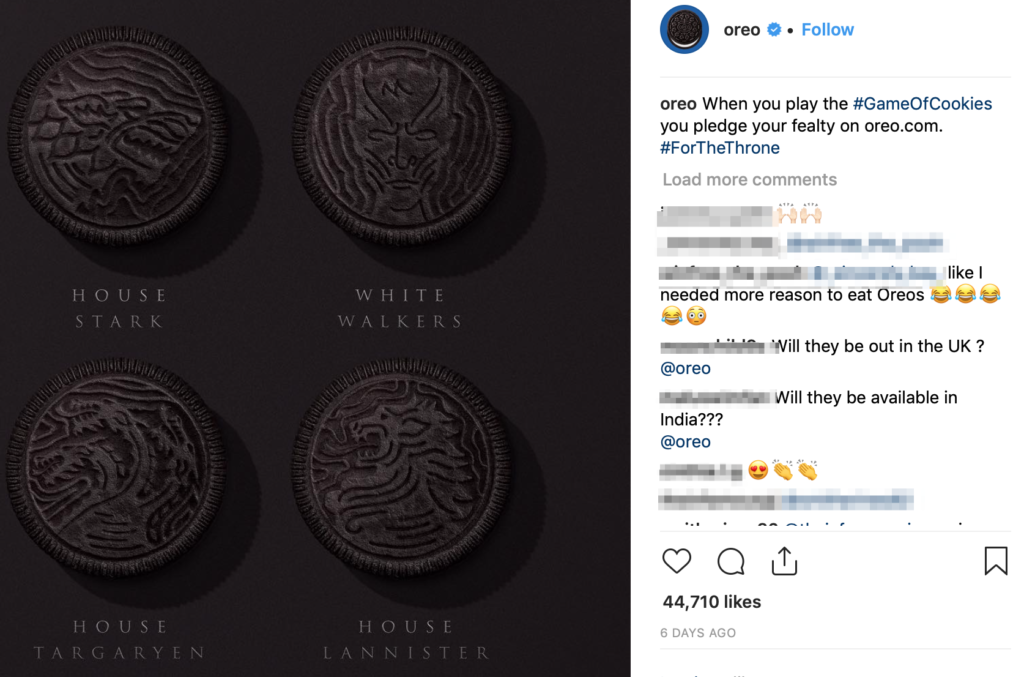Open the Oreo profile picture

[684, 30]
